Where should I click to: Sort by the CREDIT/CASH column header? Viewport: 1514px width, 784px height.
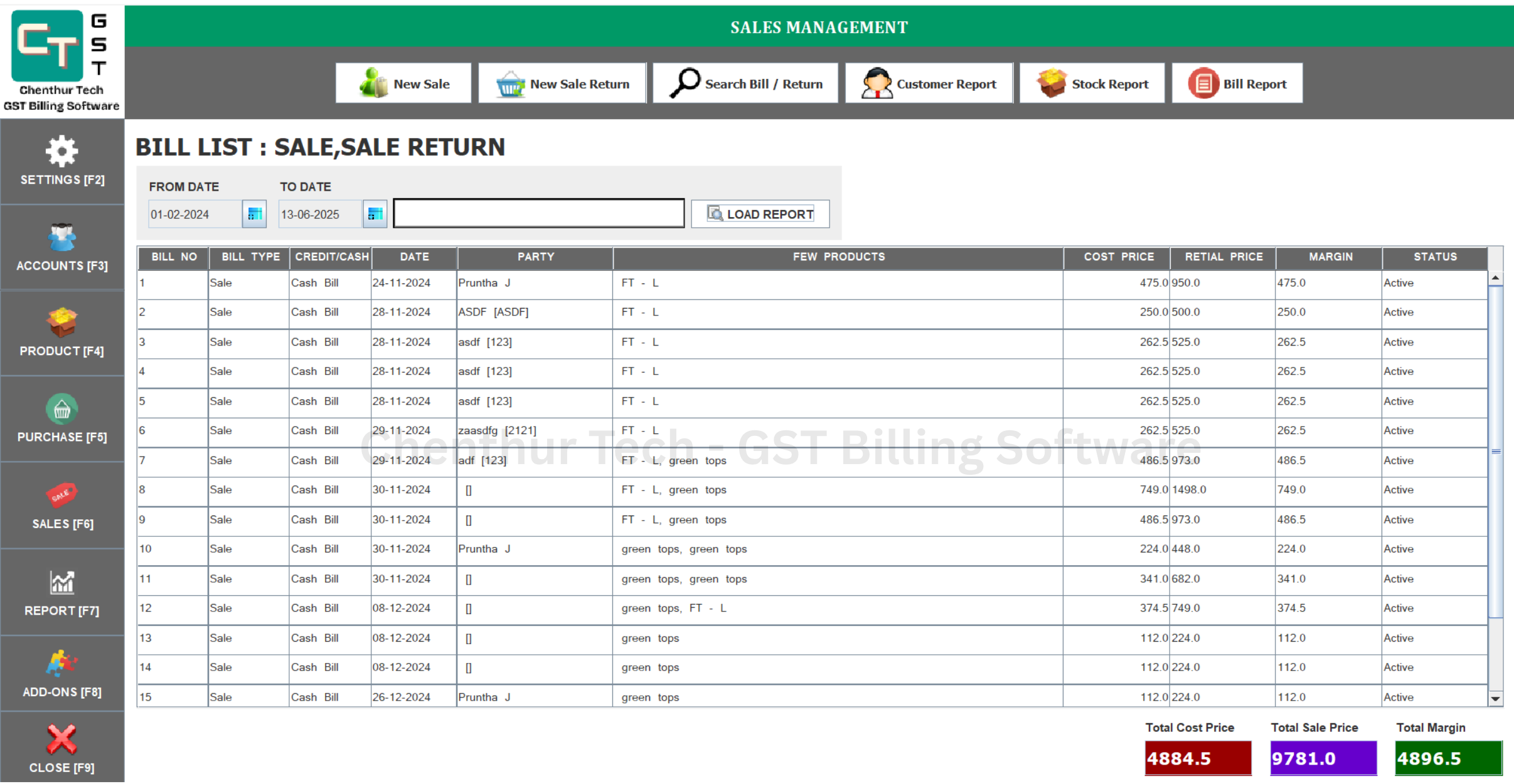tap(331, 257)
